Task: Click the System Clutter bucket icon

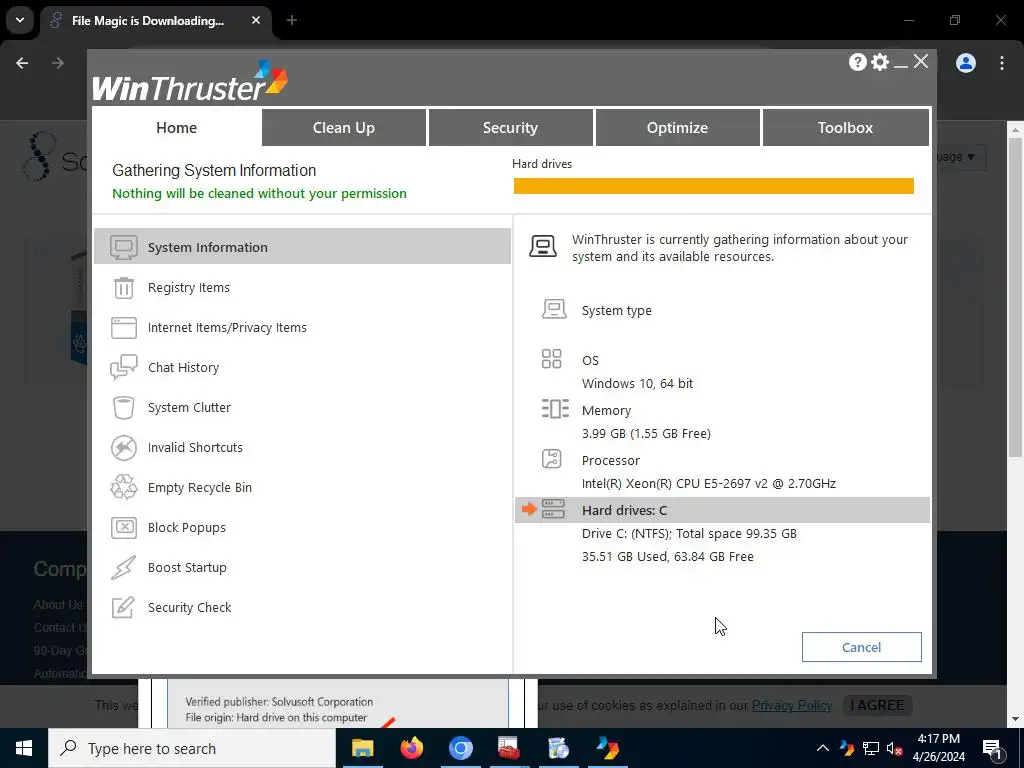Action: (x=123, y=408)
